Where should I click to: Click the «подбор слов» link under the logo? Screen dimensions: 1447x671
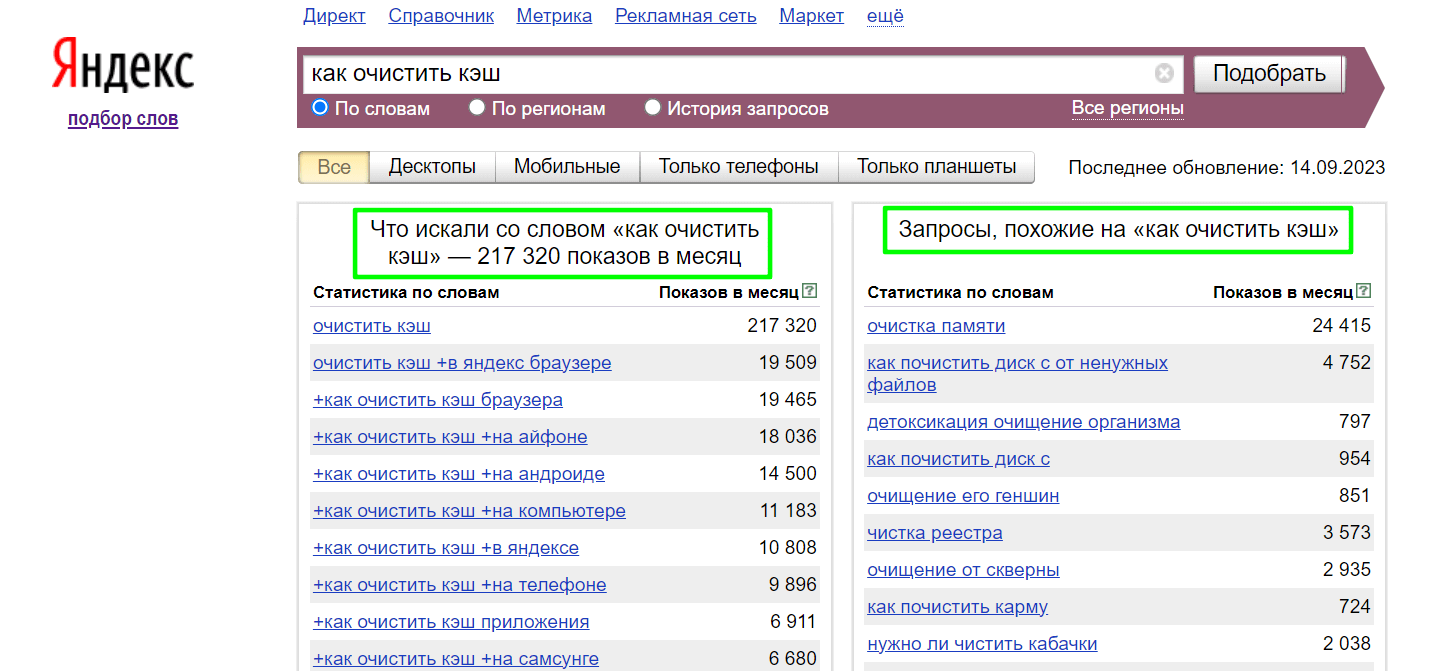click(123, 119)
